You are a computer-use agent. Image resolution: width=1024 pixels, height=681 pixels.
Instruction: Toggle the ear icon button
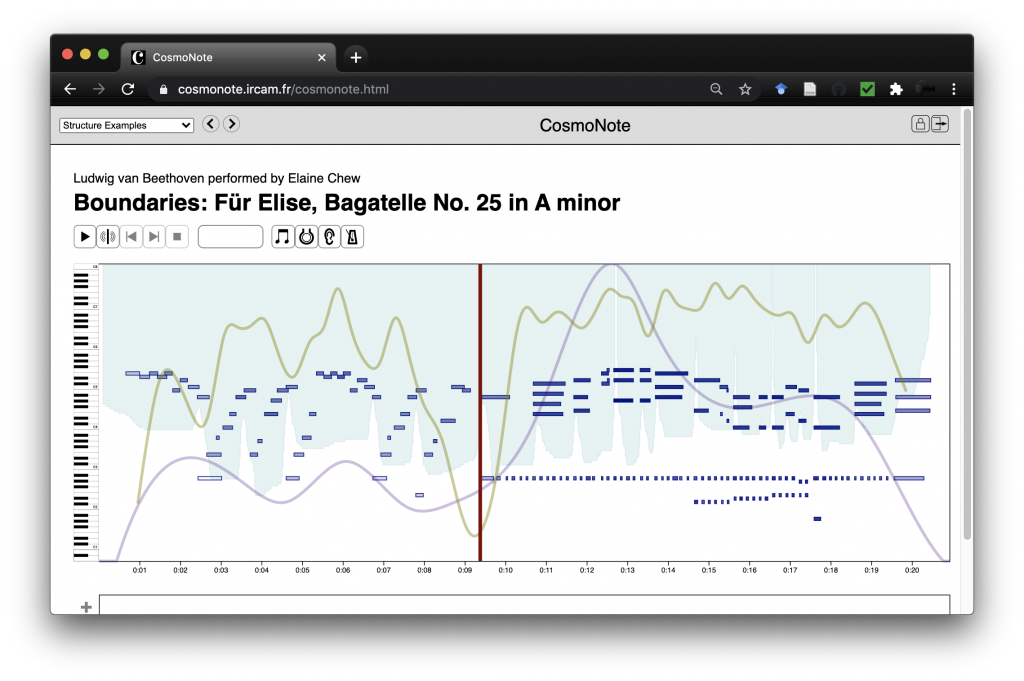coord(329,237)
